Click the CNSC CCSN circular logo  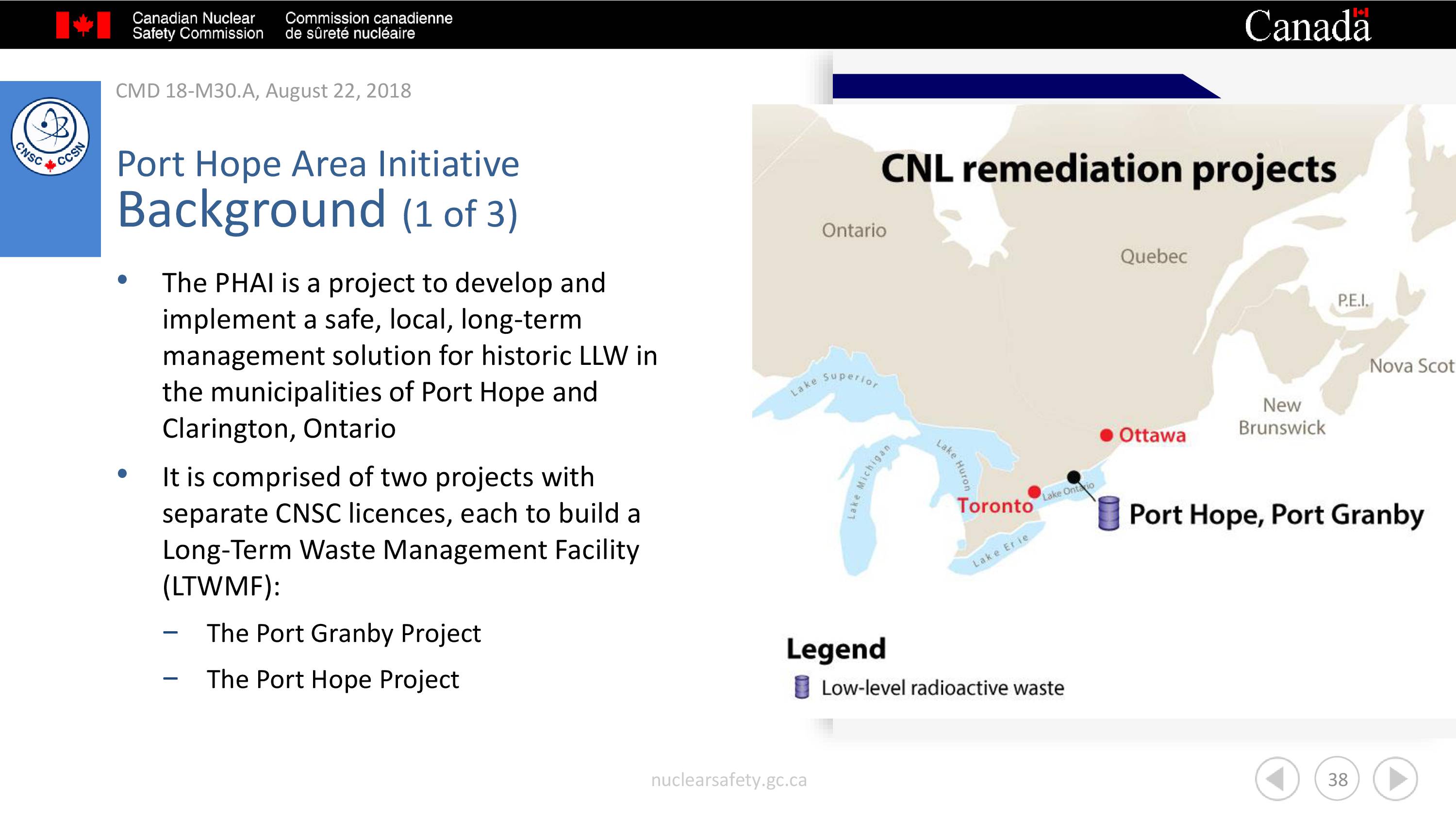(50, 136)
